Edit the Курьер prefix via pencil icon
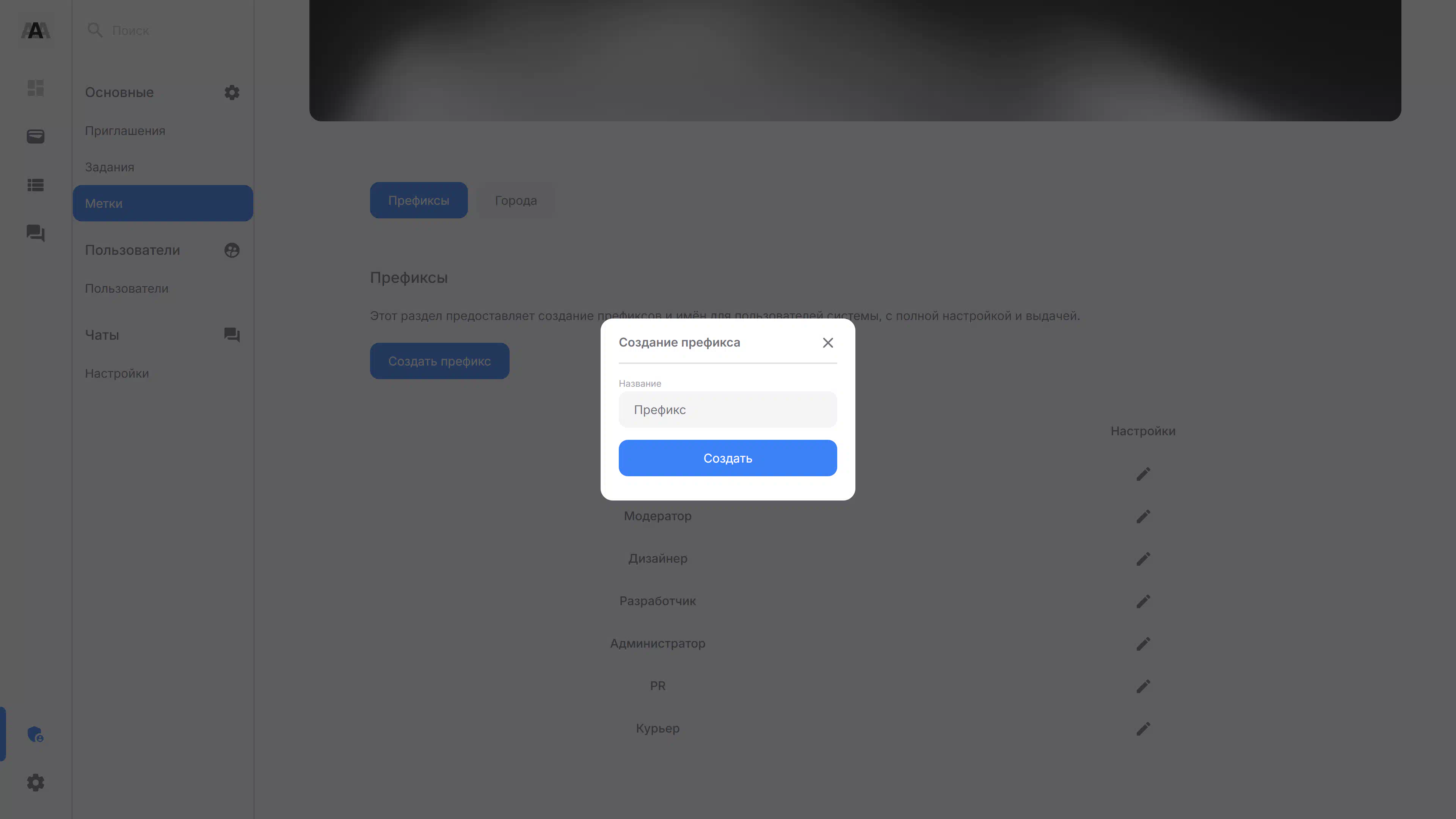The height and width of the screenshot is (819, 1456). coord(1143,728)
